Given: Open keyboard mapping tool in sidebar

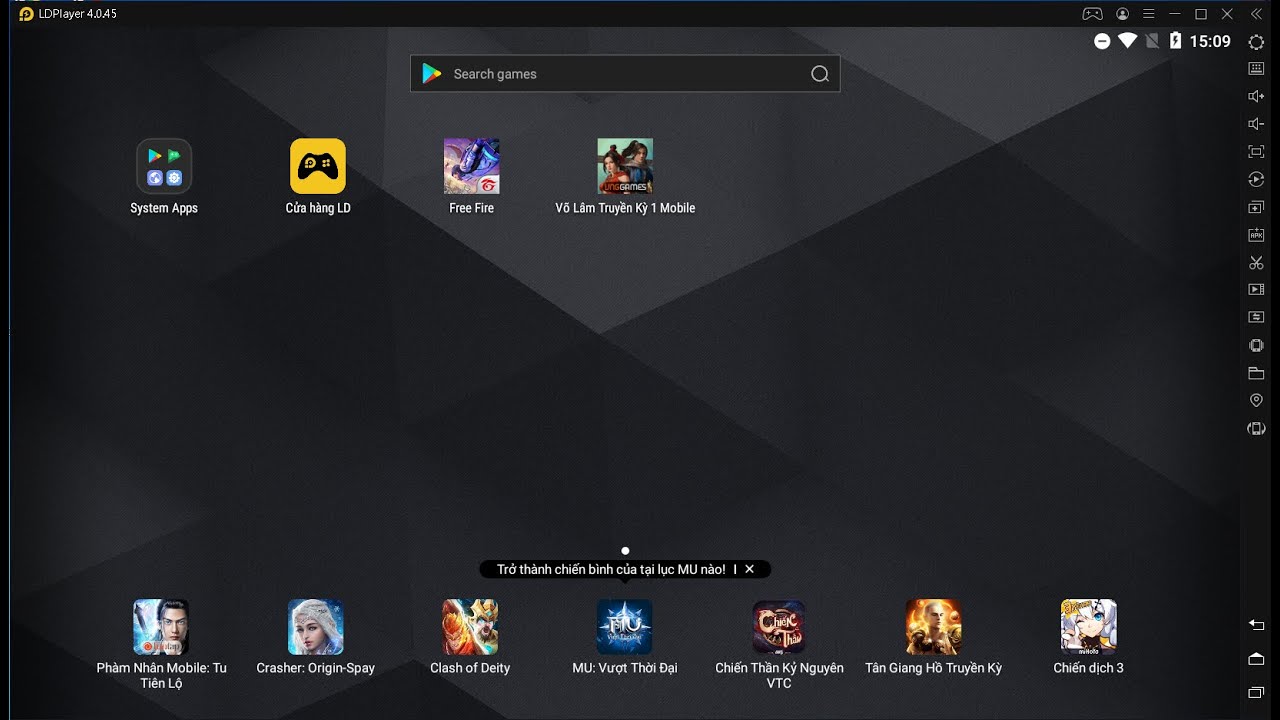Looking at the screenshot, I should click(1256, 69).
